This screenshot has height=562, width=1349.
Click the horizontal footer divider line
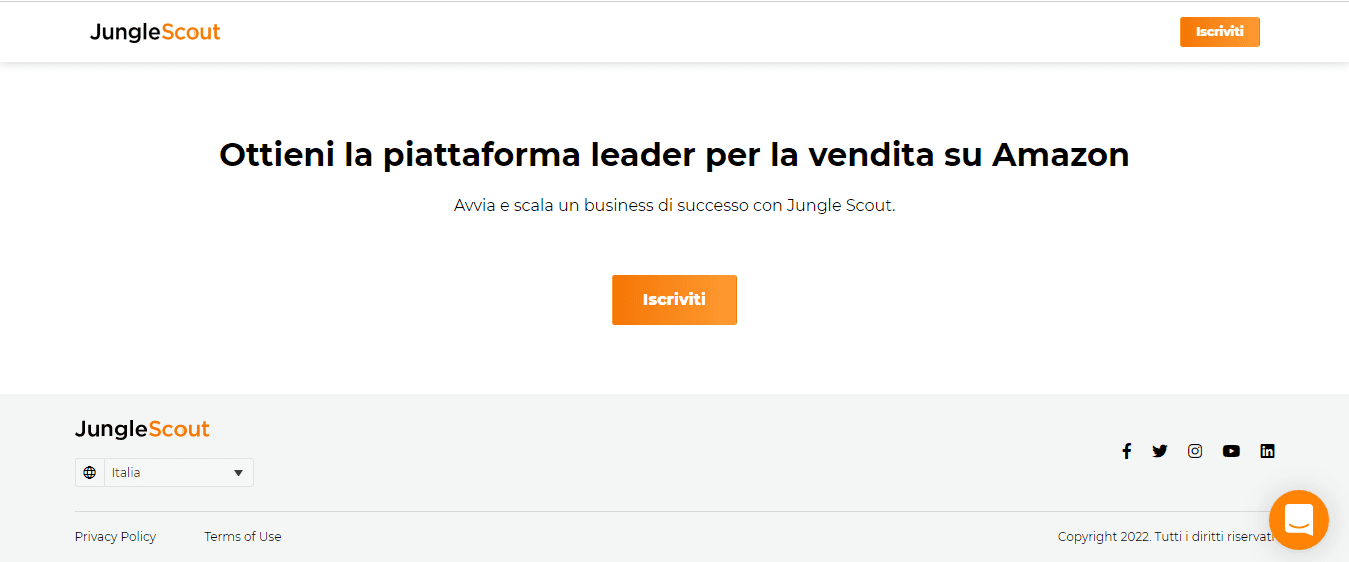pos(674,511)
